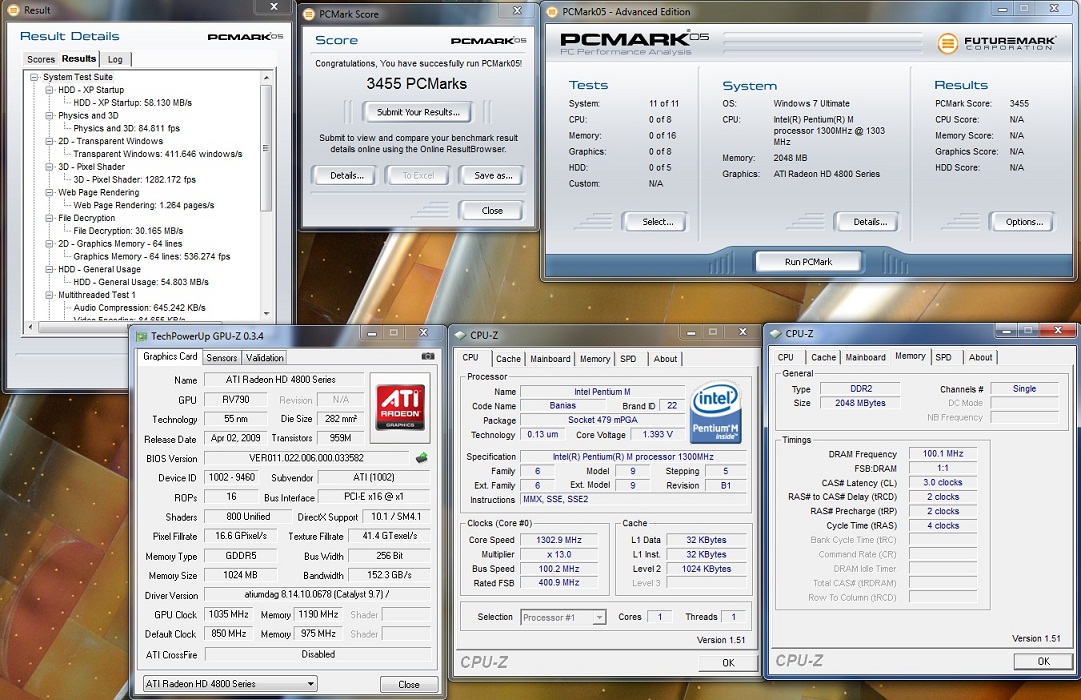Image resolution: width=1081 pixels, height=700 pixels.
Task: Open the About tab in right CPU-Z window
Action: point(980,357)
